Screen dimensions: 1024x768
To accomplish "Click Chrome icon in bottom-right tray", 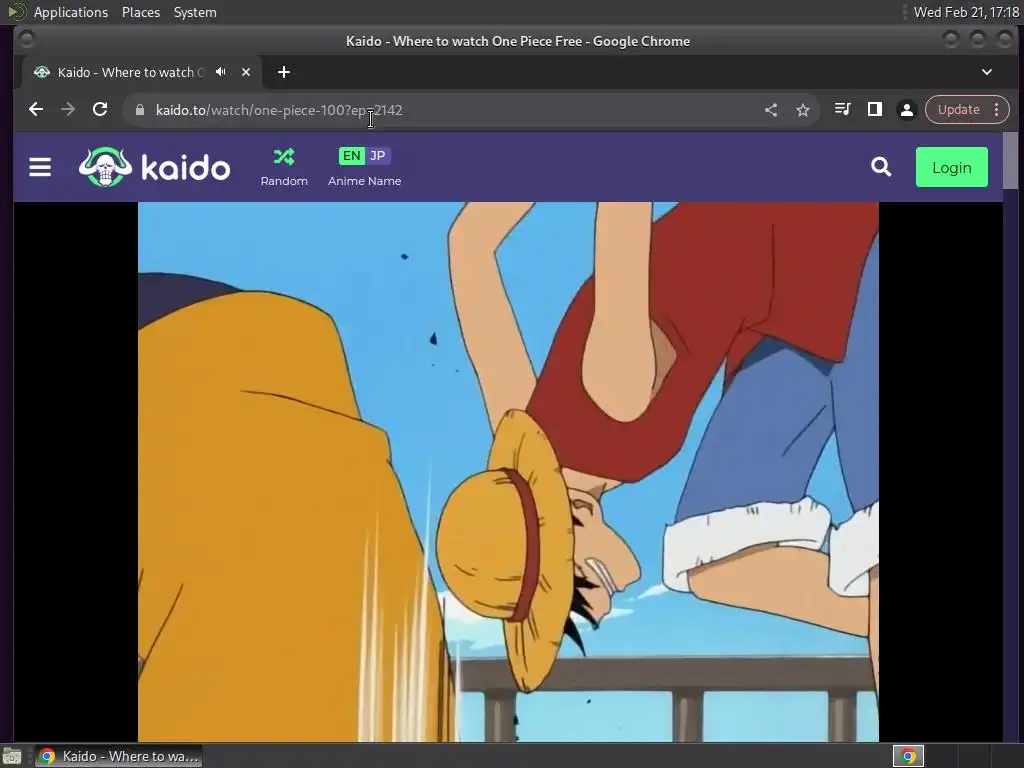I will pos(908,756).
